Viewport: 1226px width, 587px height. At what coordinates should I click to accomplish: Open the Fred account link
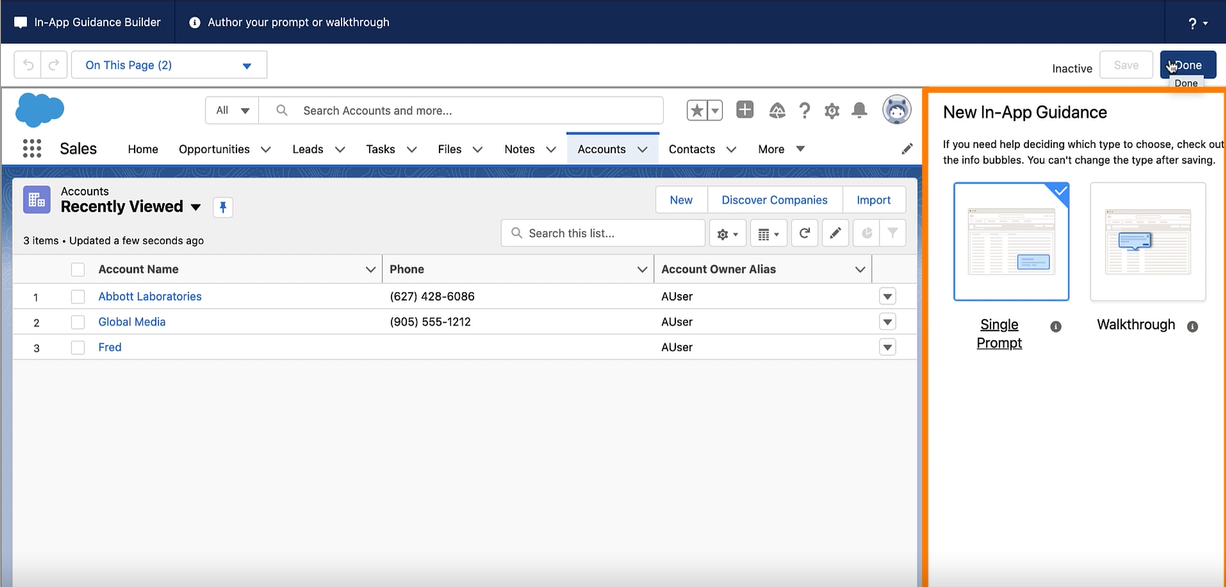point(110,347)
